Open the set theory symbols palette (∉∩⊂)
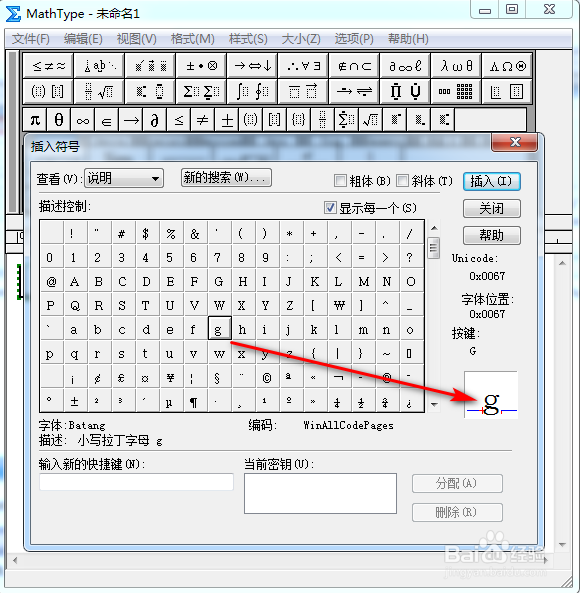 pyautogui.click(x=354, y=66)
